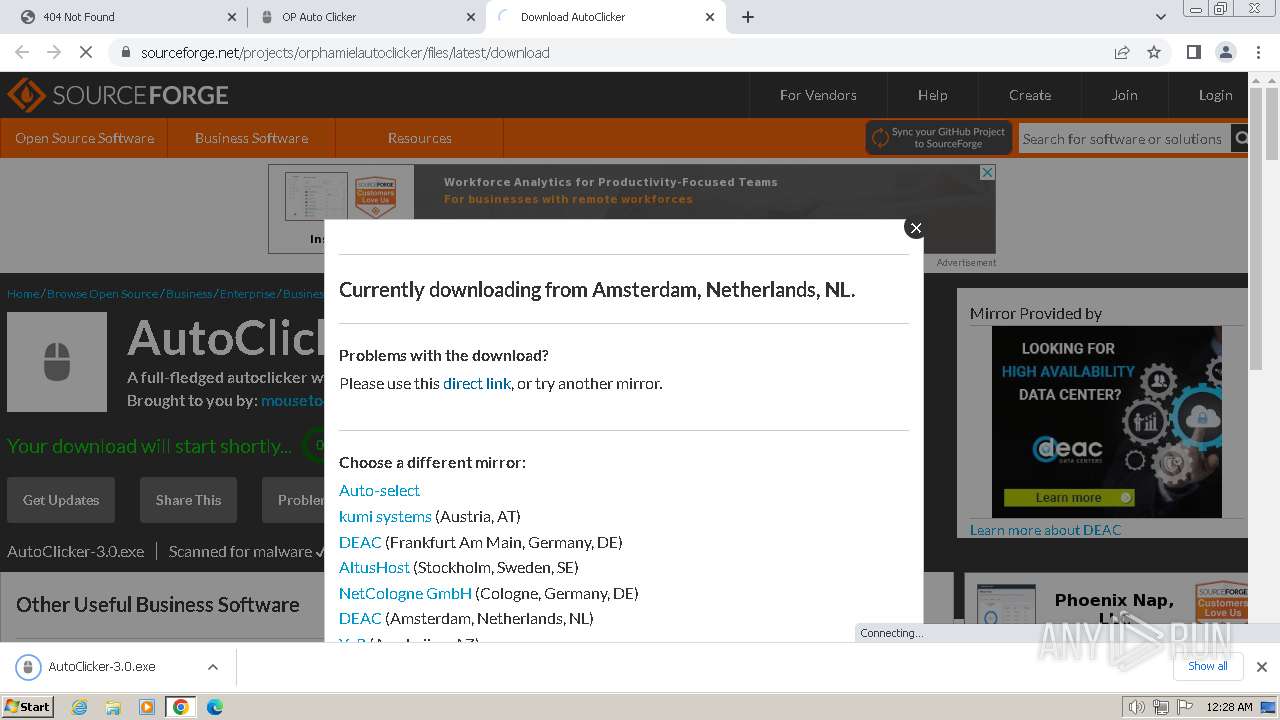Share this page icon in address bar
The image size is (1280, 720).
tap(1122, 52)
